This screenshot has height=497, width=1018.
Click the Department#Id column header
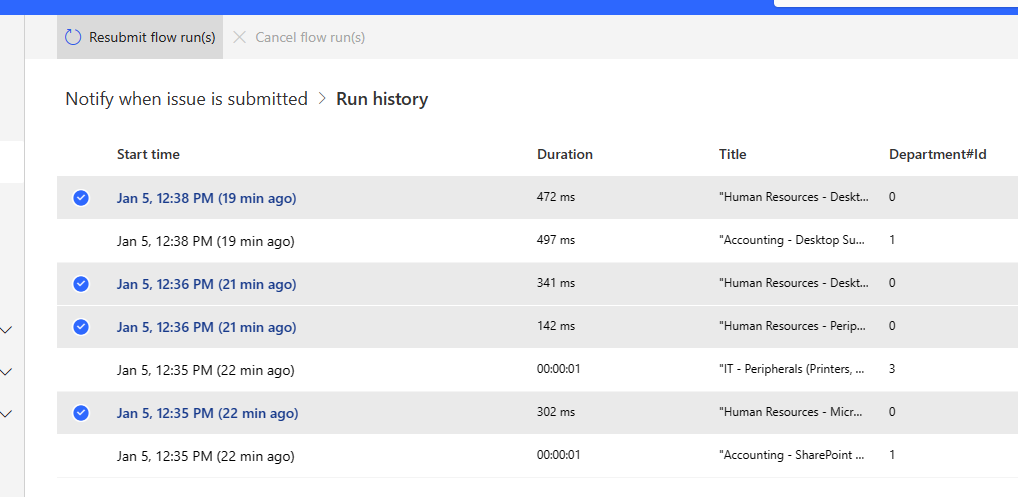pos(937,154)
